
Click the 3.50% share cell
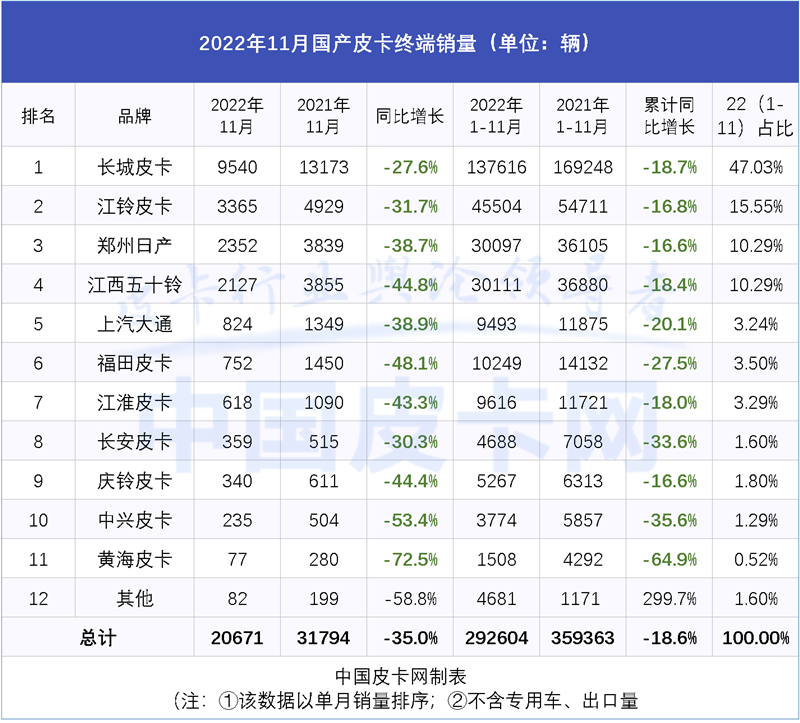(x=756, y=364)
